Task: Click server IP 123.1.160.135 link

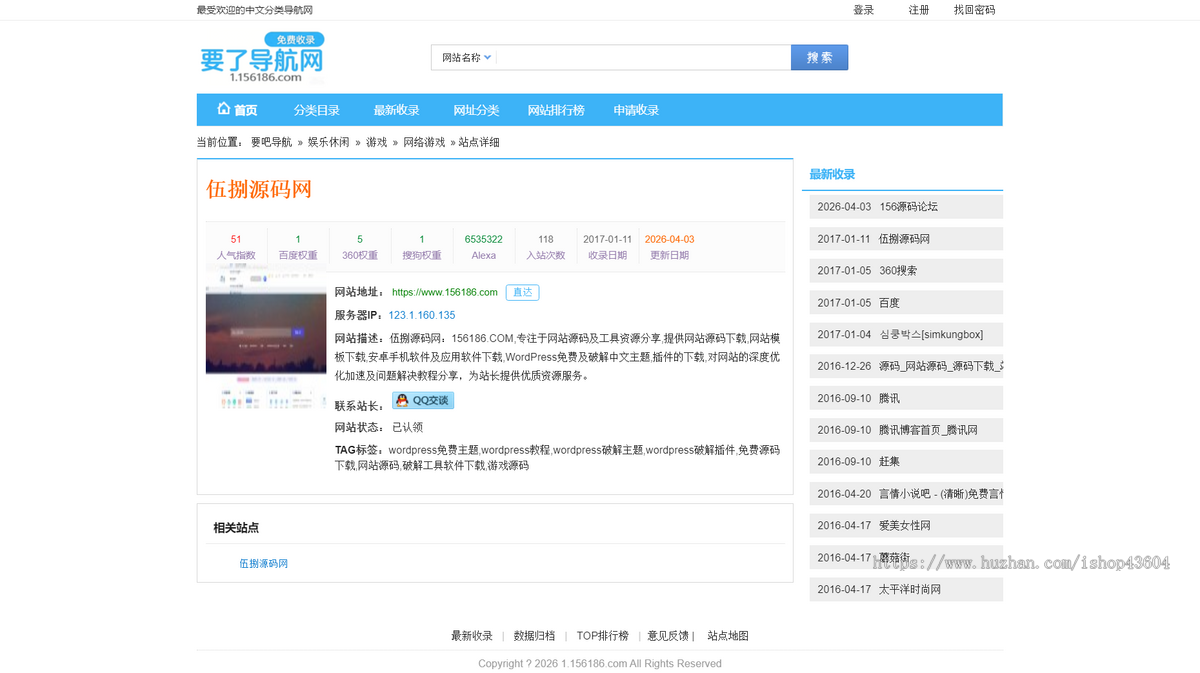Action: point(422,315)
